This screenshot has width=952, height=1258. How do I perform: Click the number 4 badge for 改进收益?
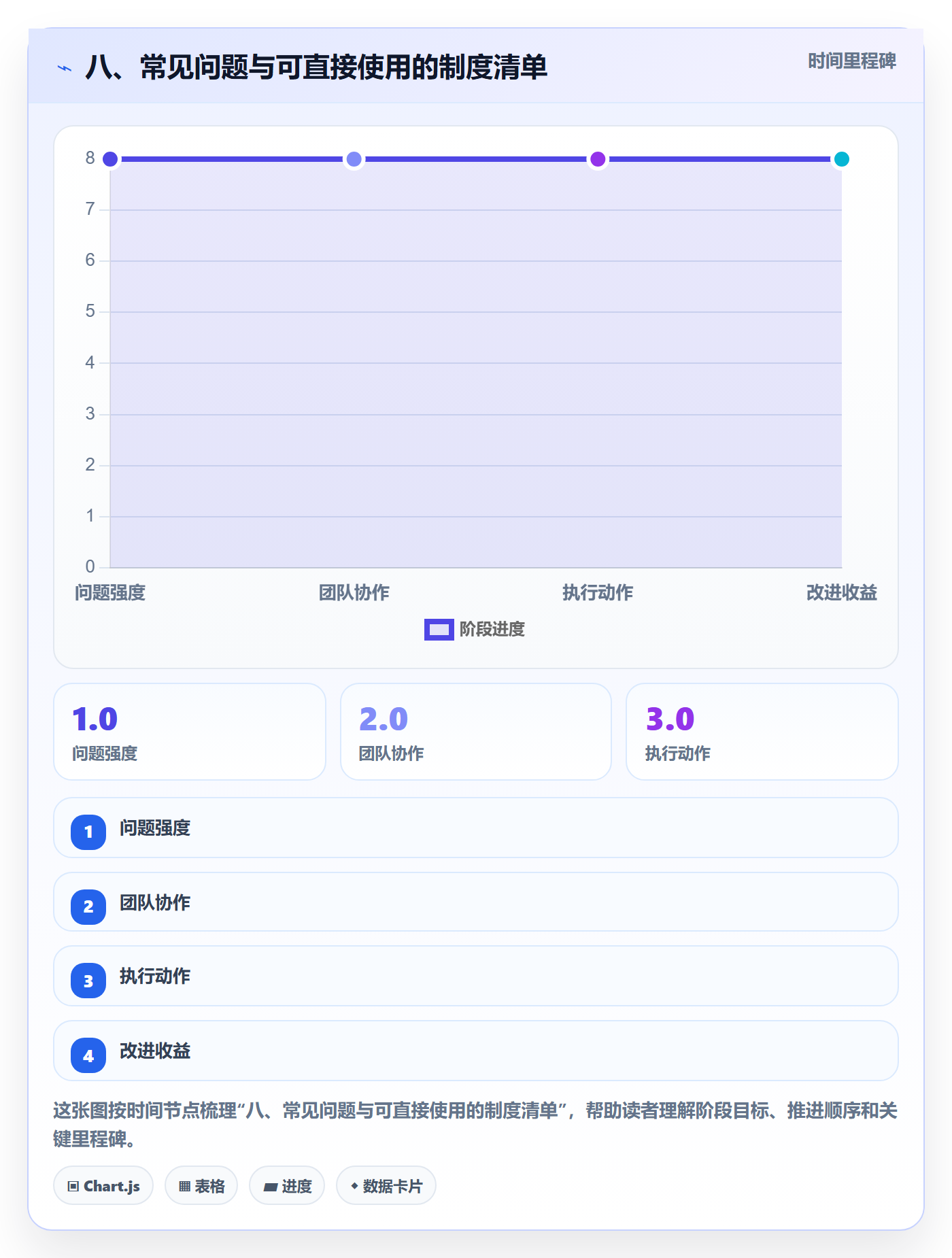click(x=88, y=1055)
